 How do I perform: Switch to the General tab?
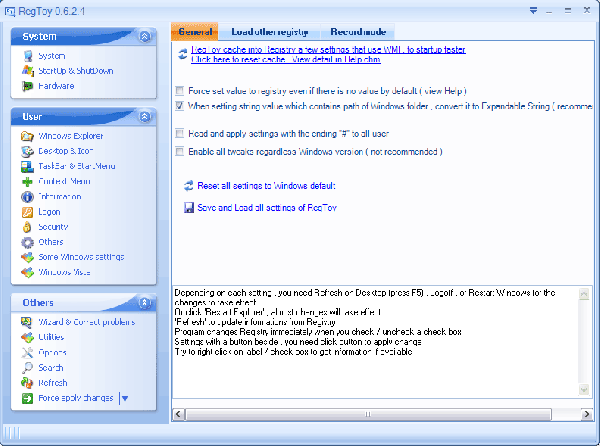tap(195, 32)
